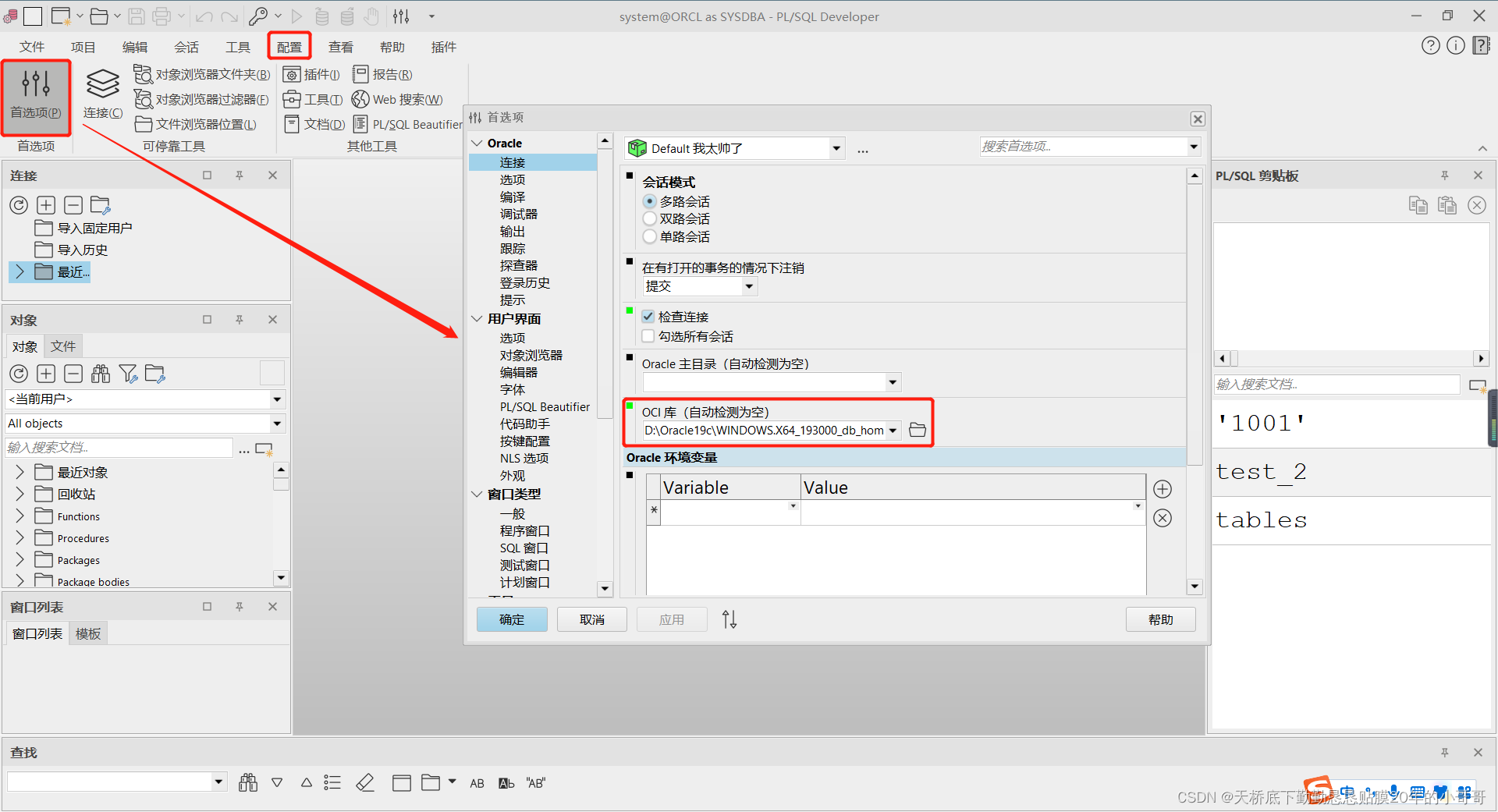Collapse the Oracle tree node
Viewport: 1498px width, 812px height.
click(x=477, y=144)
